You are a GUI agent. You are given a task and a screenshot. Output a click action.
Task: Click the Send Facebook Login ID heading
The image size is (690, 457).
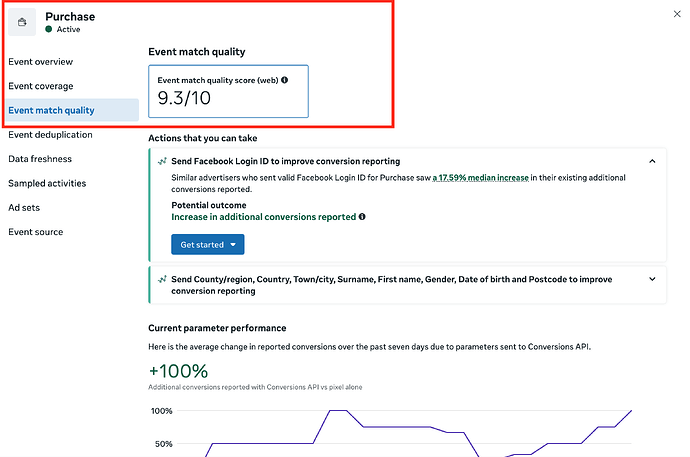coord(286,161)
